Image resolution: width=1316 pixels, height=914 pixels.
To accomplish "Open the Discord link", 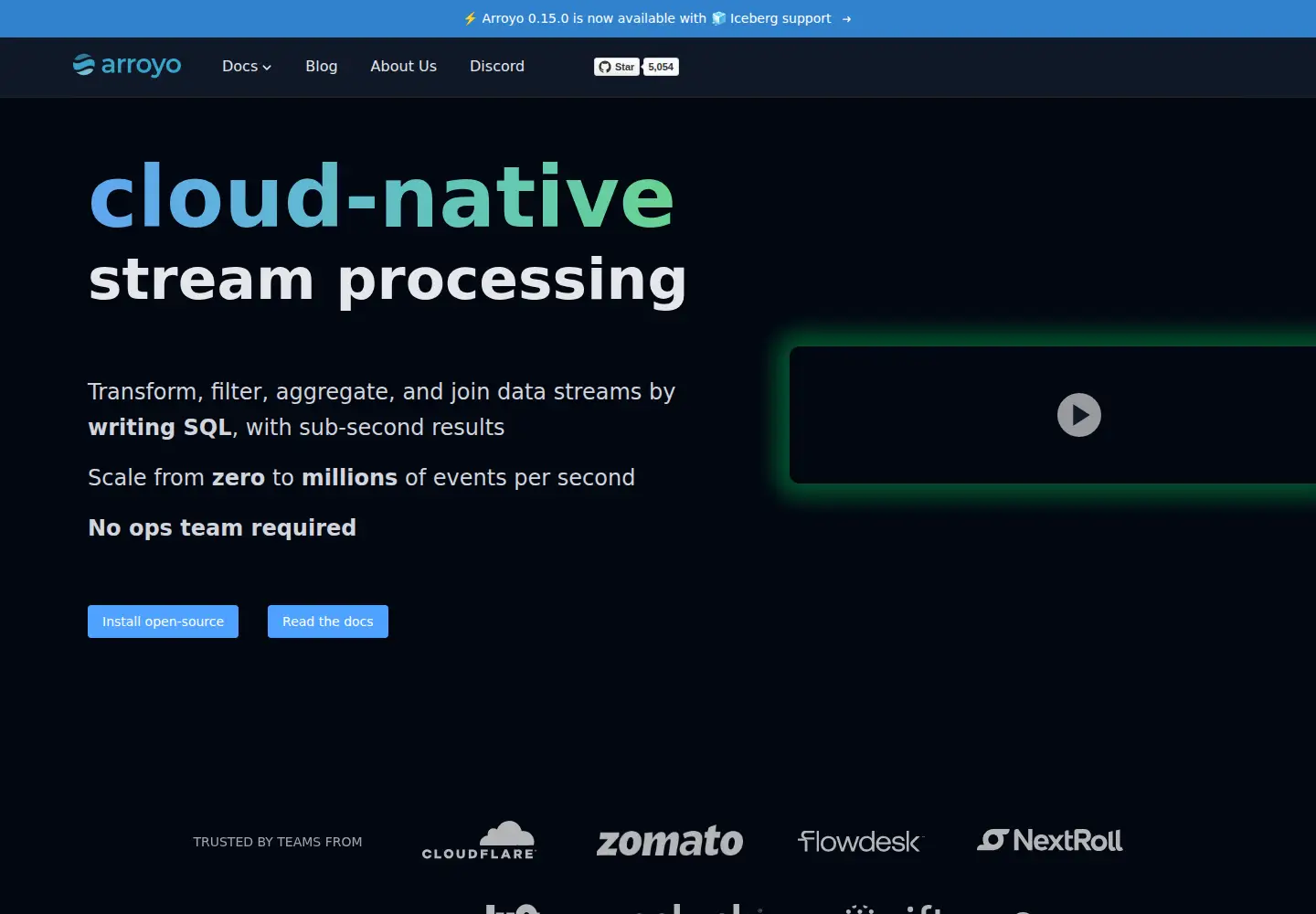I will click(497, 66).
